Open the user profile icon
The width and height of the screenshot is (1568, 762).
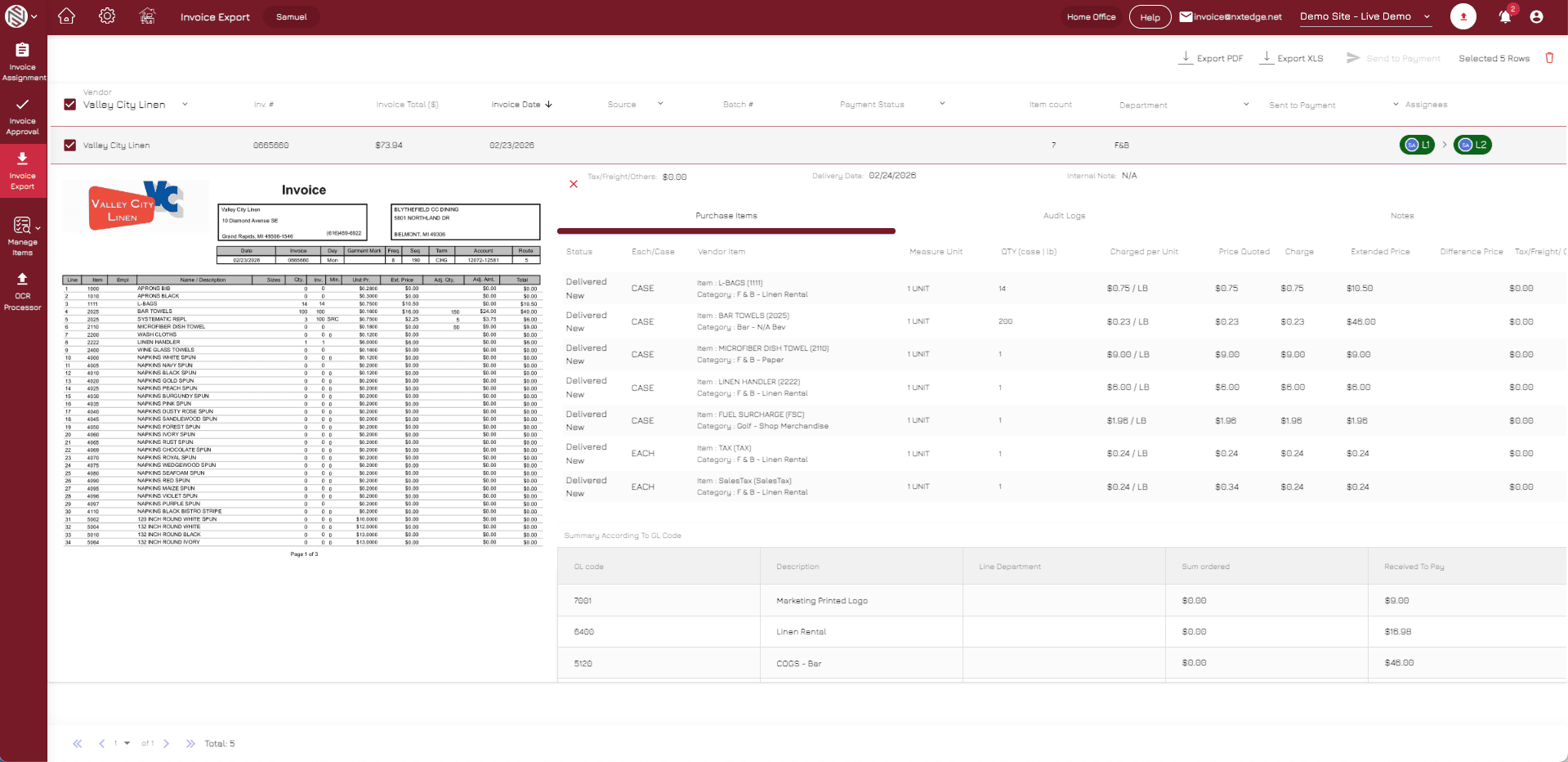click(x=1536, y=16)
